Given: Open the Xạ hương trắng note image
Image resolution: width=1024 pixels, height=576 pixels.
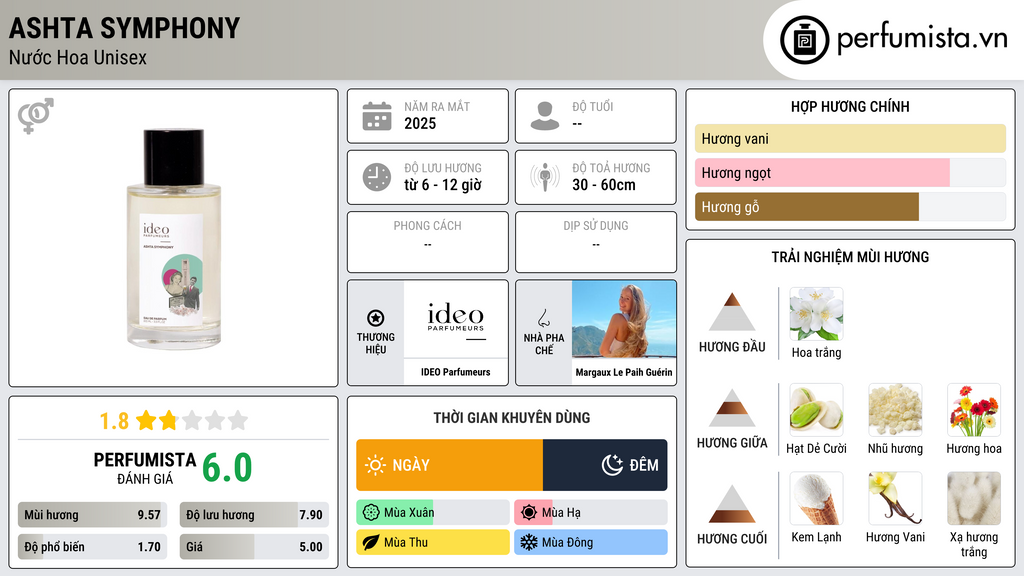Looking at the screenshot, I should (x=974, y=498).
